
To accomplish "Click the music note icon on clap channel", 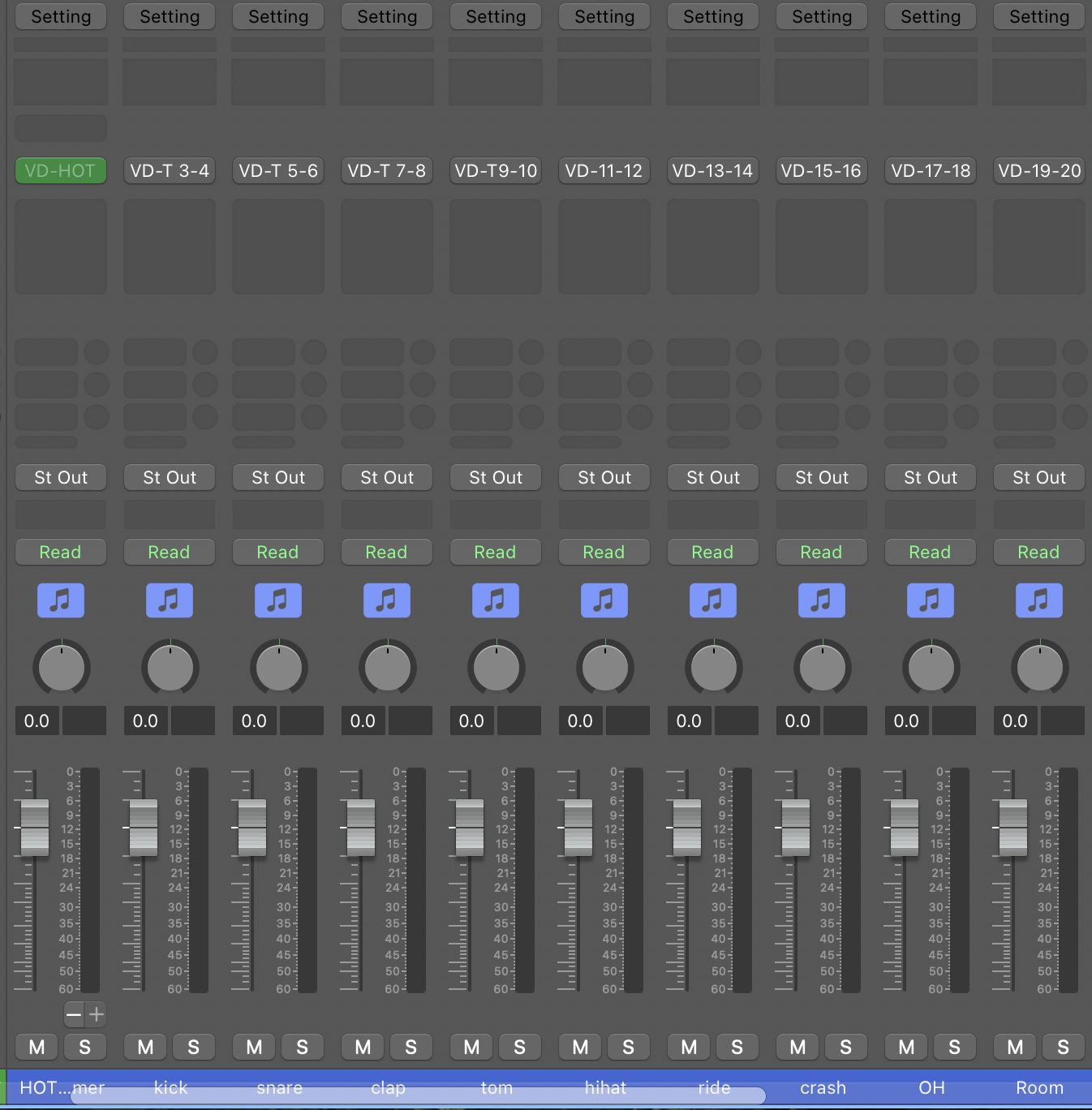I will (x=387, y=600).
